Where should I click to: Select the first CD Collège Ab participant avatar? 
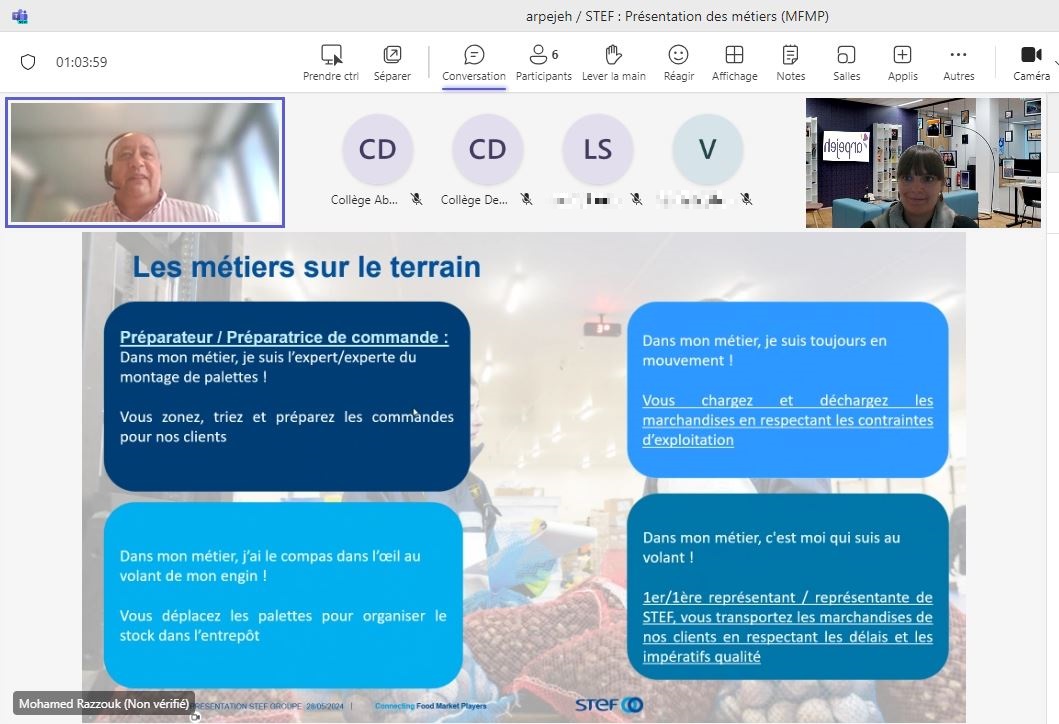pyautogui.click(x=377, y=149)
